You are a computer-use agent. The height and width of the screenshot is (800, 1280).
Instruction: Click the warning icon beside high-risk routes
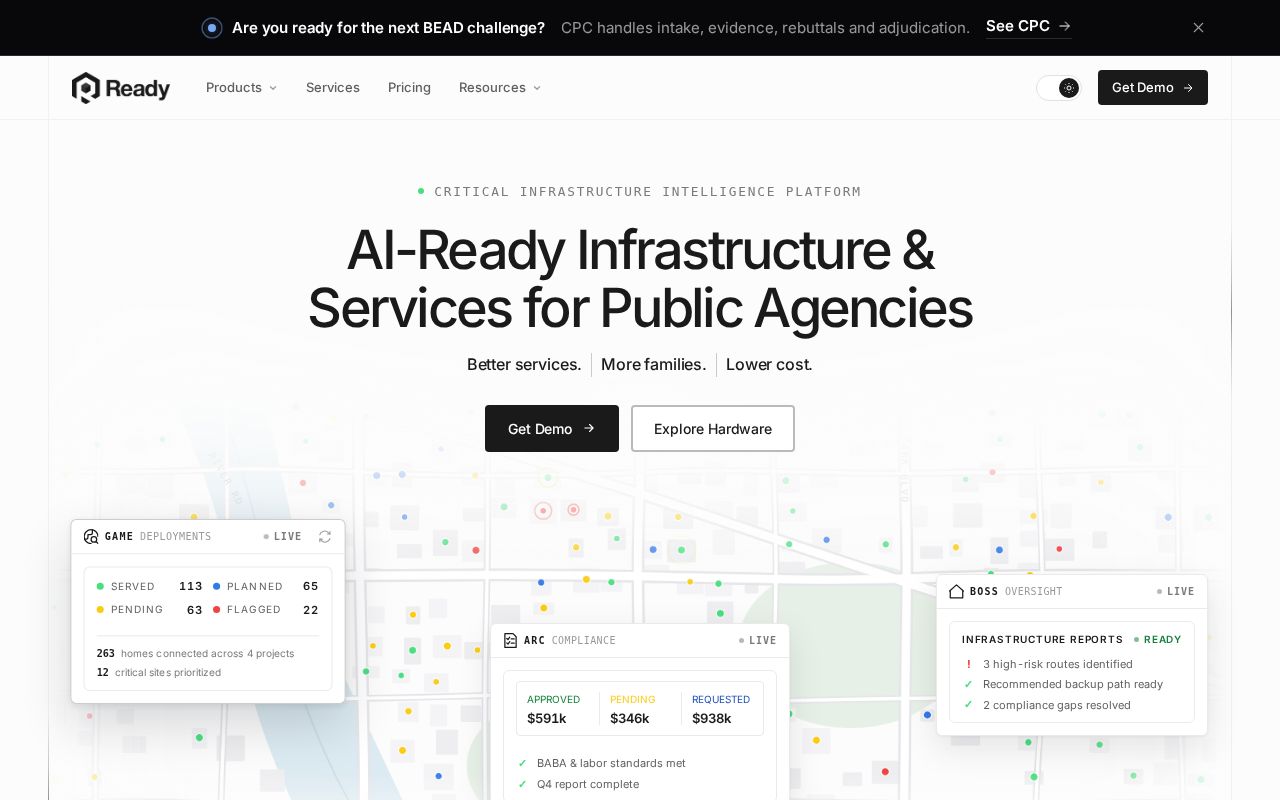click(x=968, y=664)
